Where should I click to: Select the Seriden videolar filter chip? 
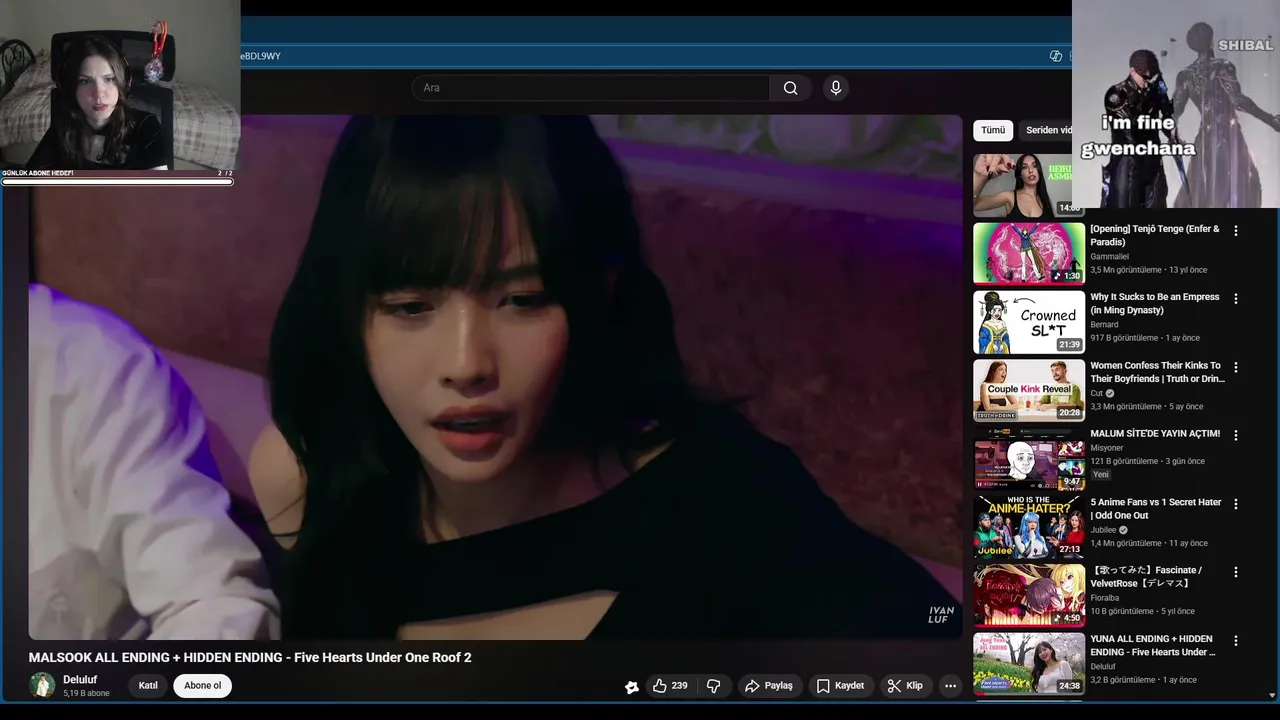click(x=1046, y=130)
